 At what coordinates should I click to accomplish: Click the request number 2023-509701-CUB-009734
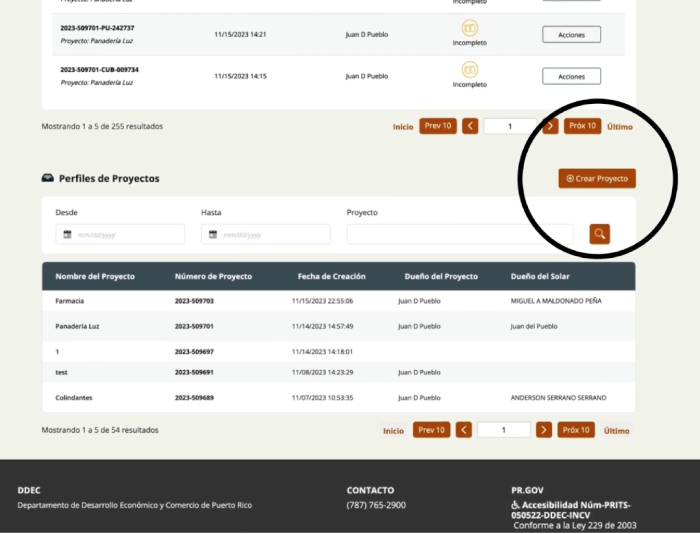[100, 70]
